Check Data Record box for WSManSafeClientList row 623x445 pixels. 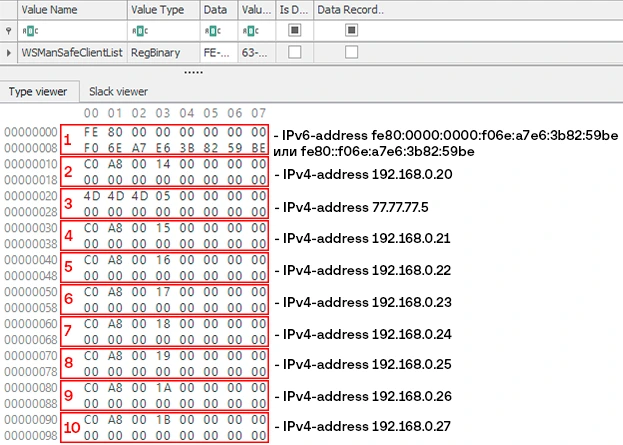(x=351, y=52)
